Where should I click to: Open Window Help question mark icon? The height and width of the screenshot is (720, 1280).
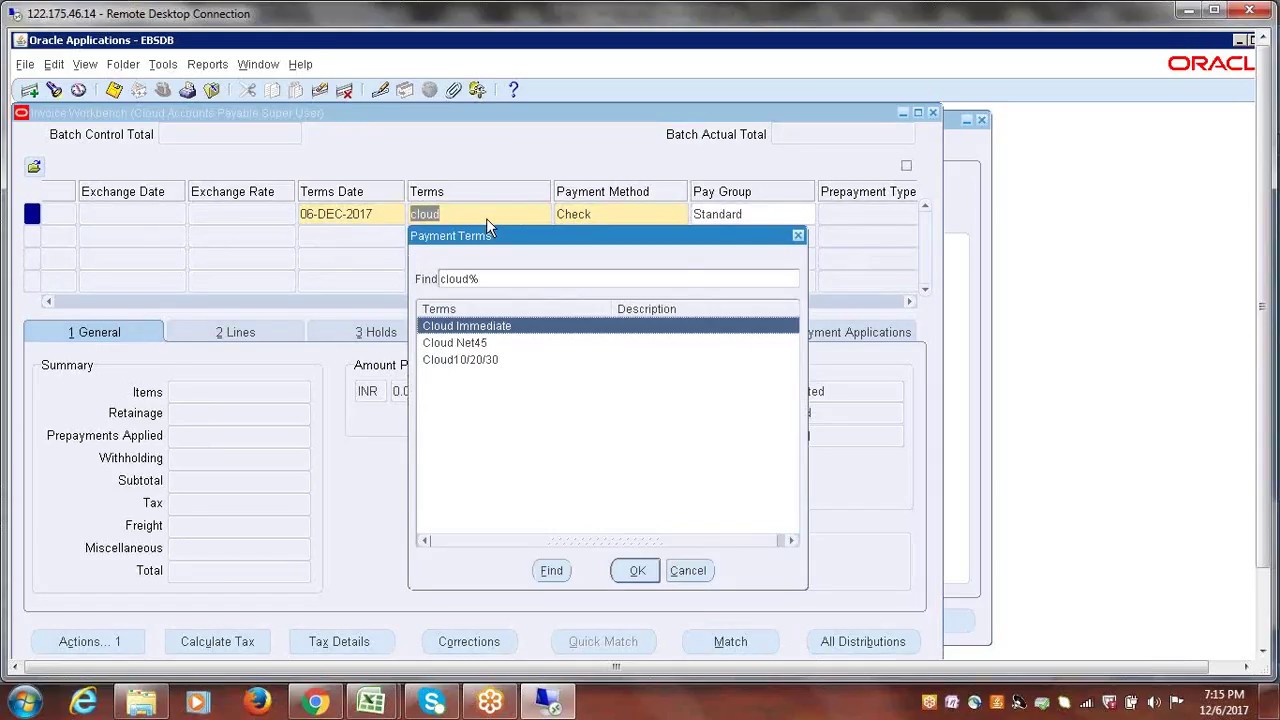[513, 90]
